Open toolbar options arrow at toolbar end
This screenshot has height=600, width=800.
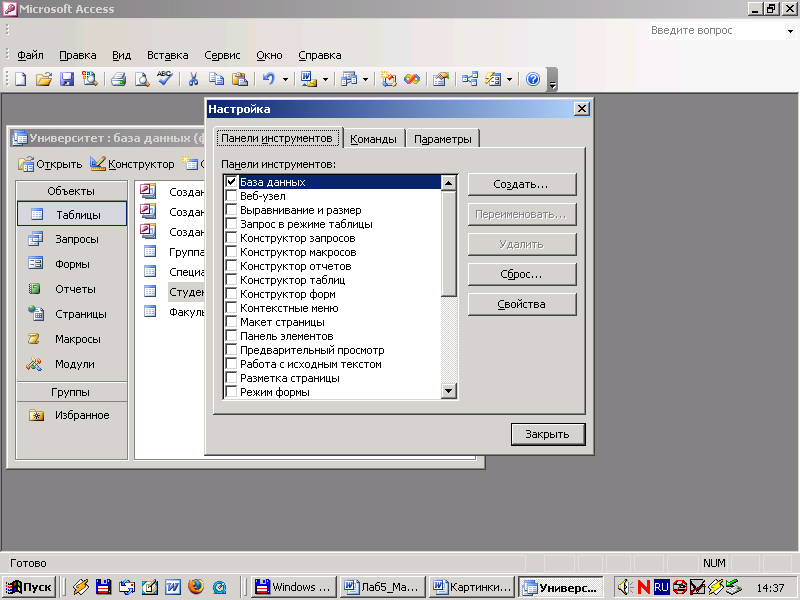pyautogui.click(x=552, y=81)
